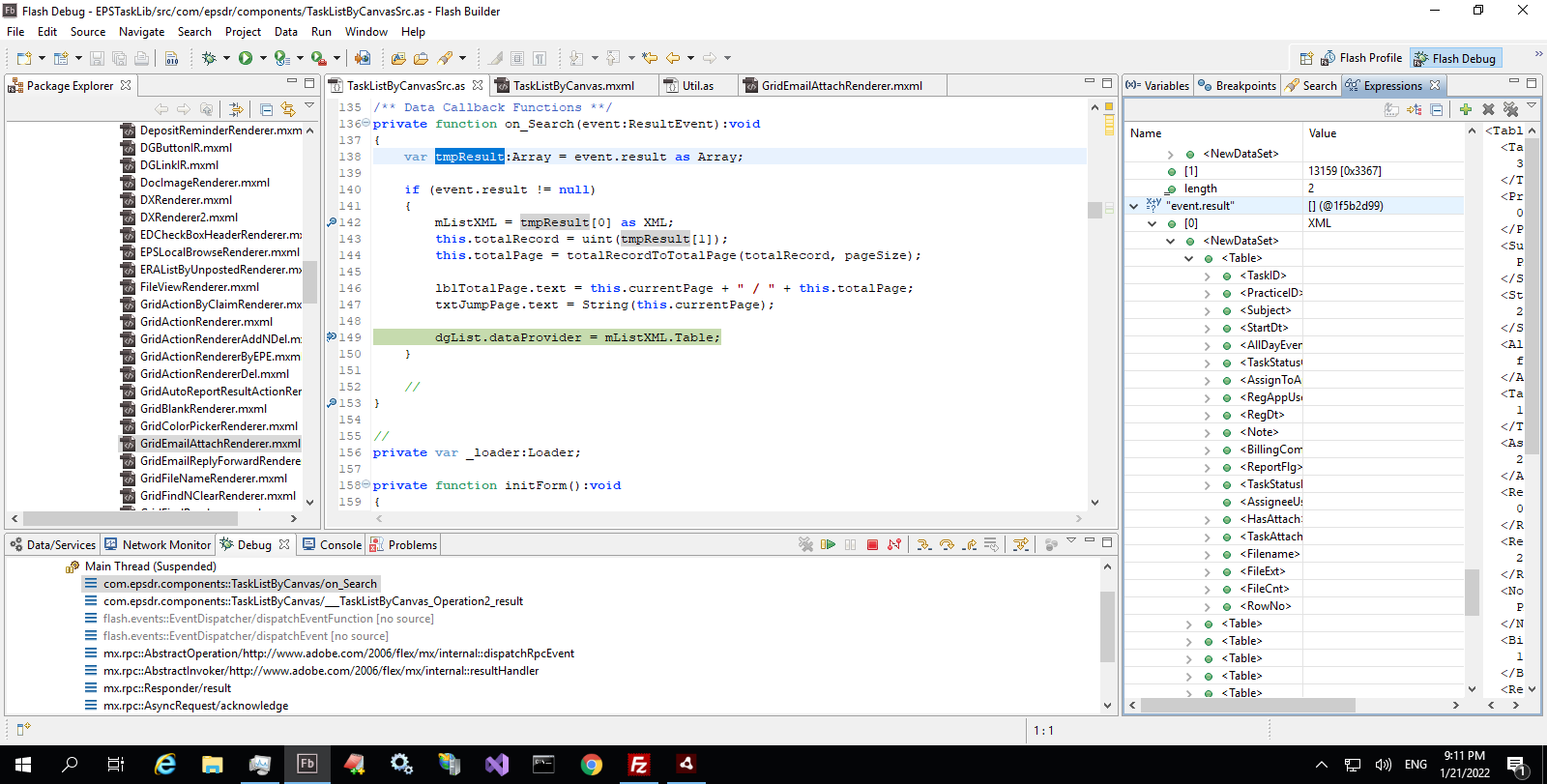Image resolution: width=1547 pixels, height=784 pixels.
Task: Collapse on_Search function fold at line 136
Action: (366, 124)
